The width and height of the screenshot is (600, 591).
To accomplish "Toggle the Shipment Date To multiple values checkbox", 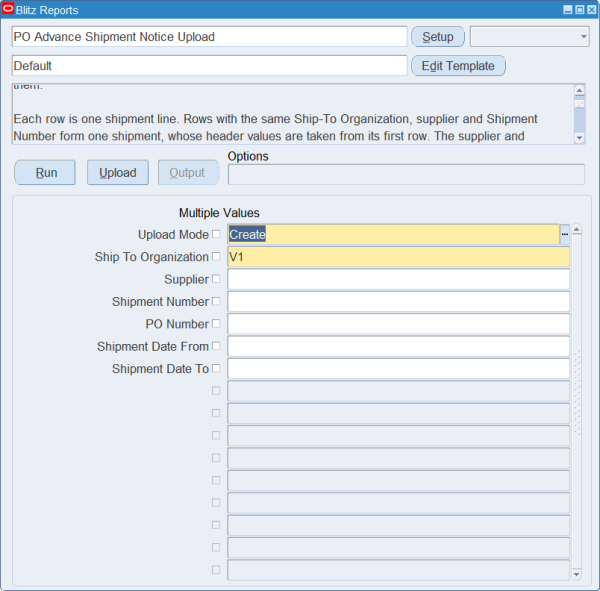I will pos(216,368).
